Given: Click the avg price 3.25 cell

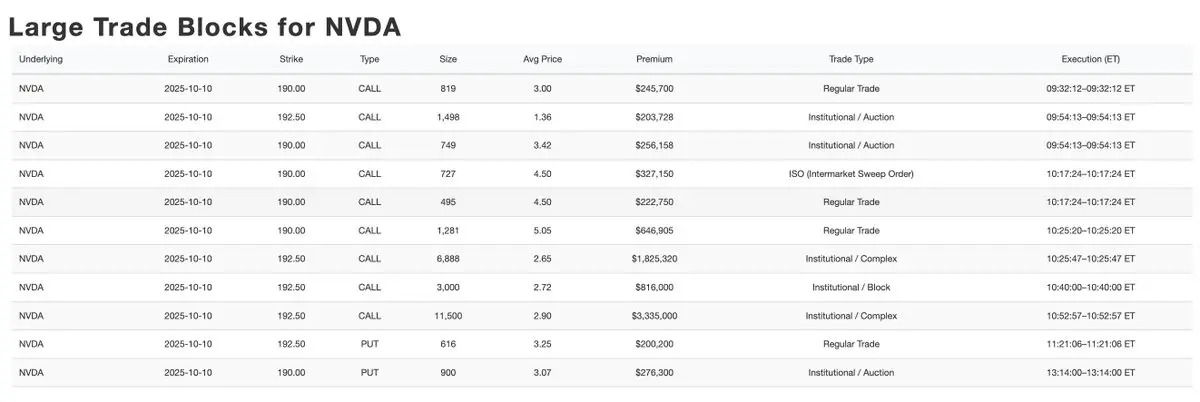Looking at the screenshot, I should (543, 343).
